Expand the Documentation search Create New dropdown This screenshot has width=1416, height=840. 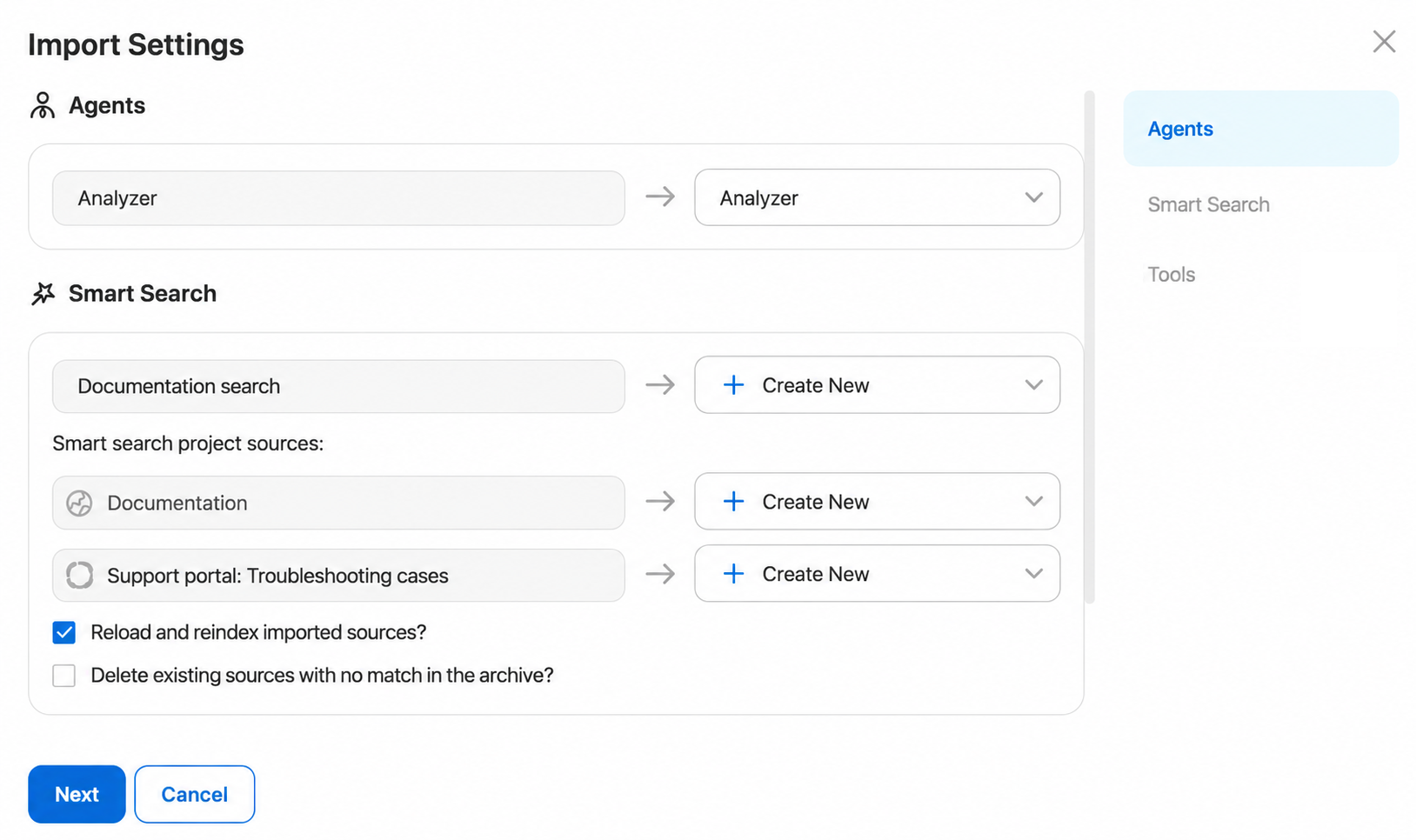click(877, 384)
